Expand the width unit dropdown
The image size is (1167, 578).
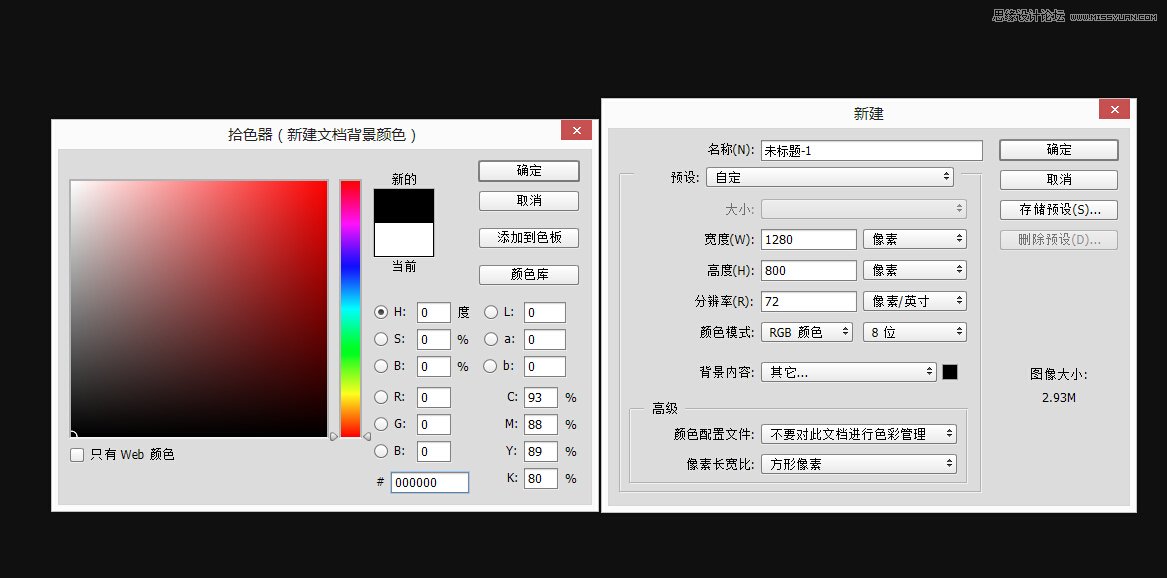click(x=914, y=239)
